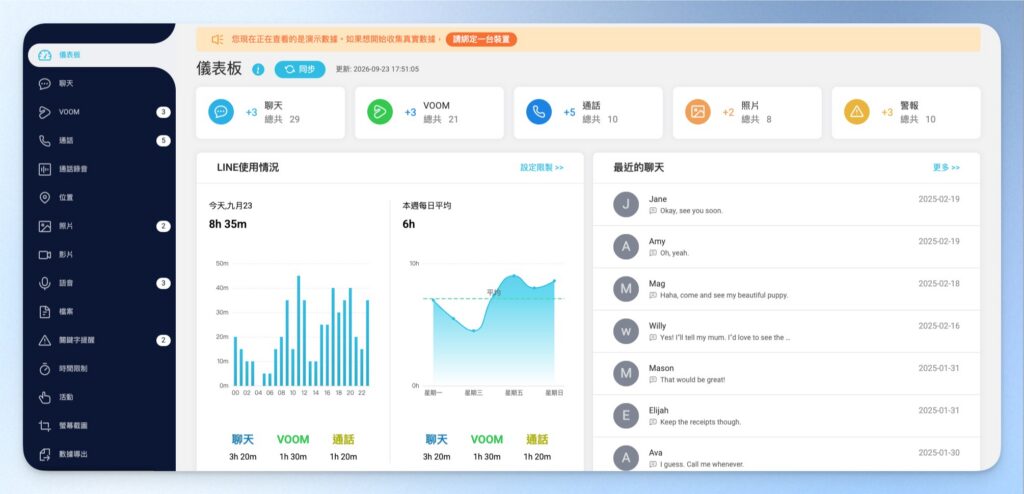Image resolution: width=1024 pixels, height=494 pixels.
Task: Click the orange image icon on 照片 card
Action: 697,112
